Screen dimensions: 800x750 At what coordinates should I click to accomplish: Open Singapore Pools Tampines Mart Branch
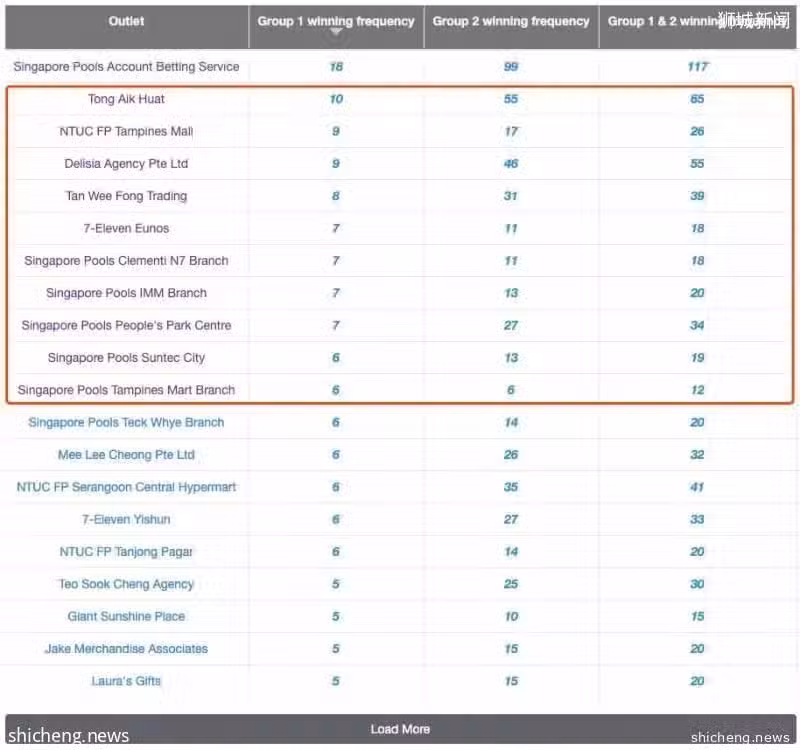127,390
